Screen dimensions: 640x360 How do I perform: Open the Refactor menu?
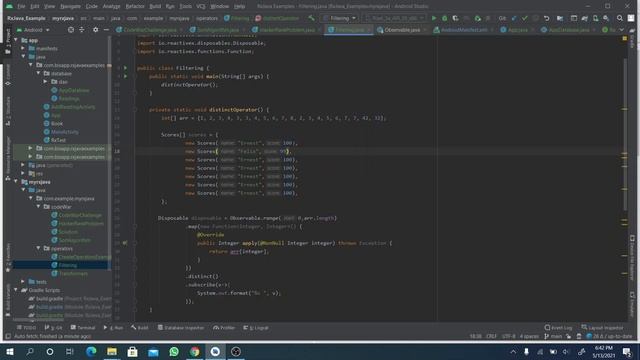(x=135, y=6)
